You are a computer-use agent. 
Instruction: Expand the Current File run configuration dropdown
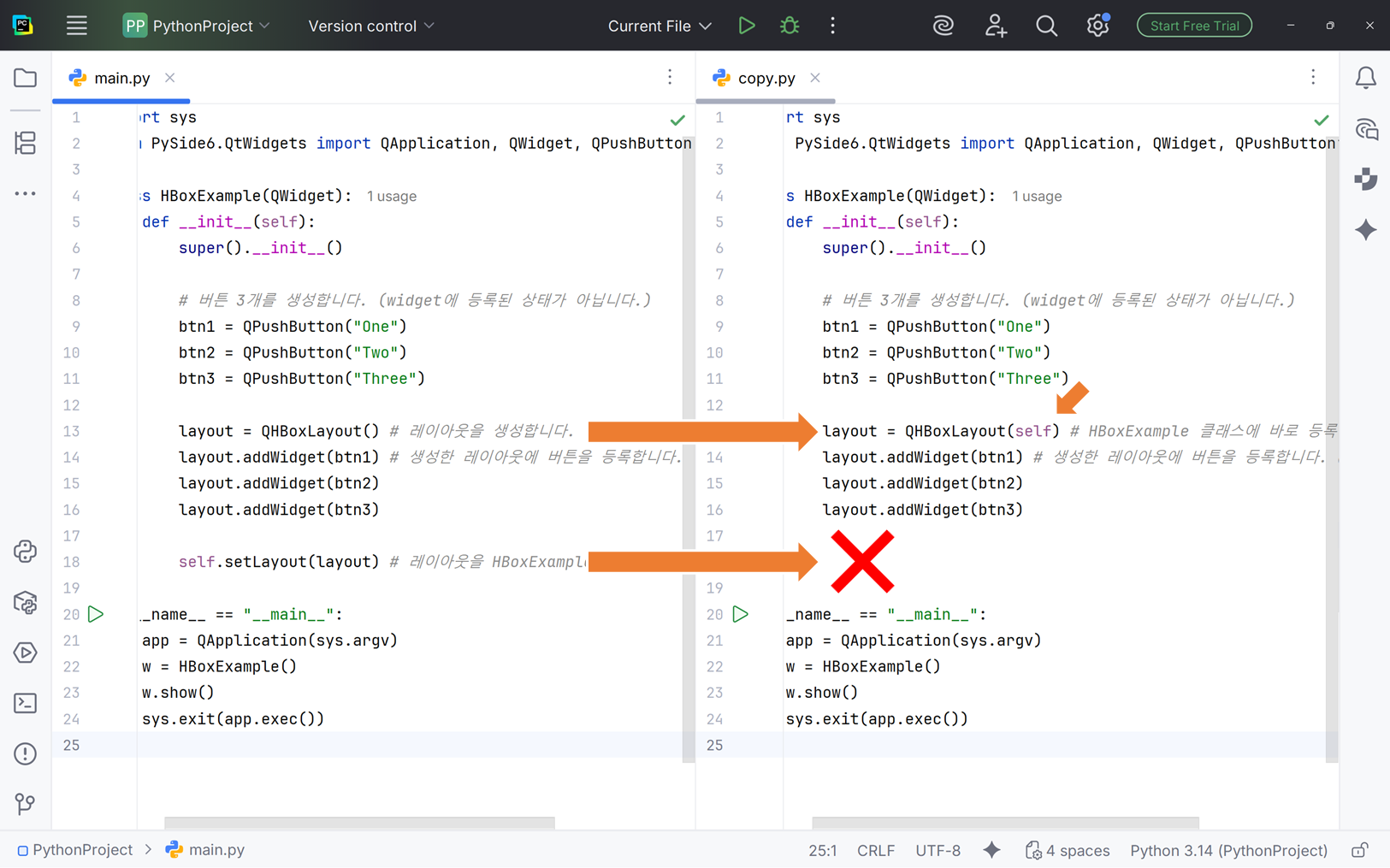660,26
